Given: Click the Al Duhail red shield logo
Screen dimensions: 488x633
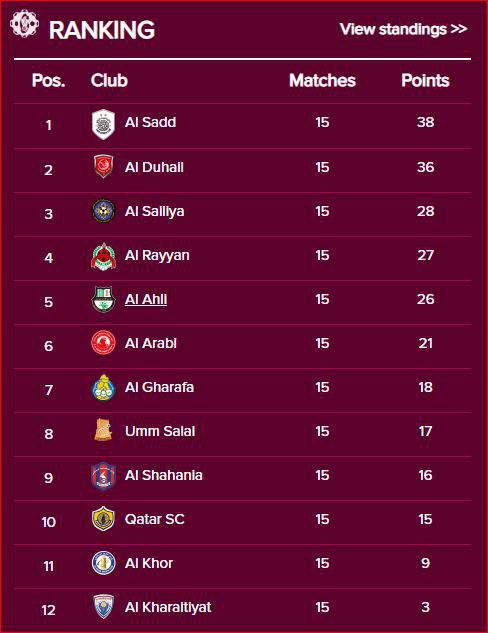Looking at the screenshot, I should [103, 166].
